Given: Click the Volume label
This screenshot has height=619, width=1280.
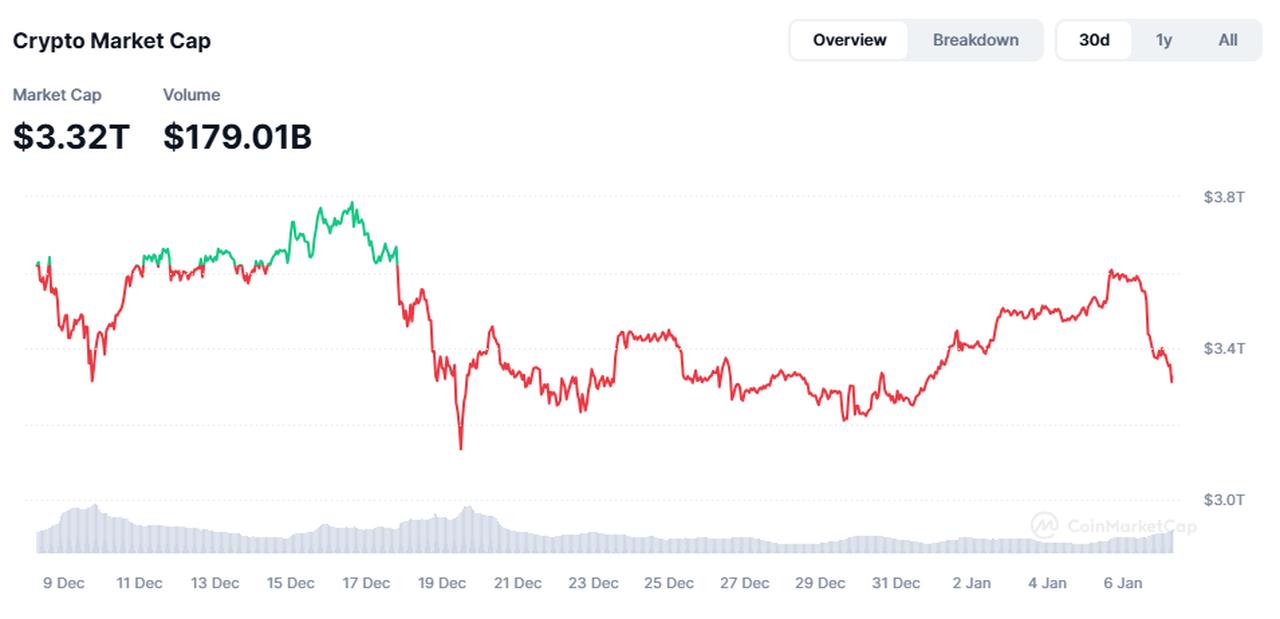Looking at the screenshot, I should tap(191, 95).
